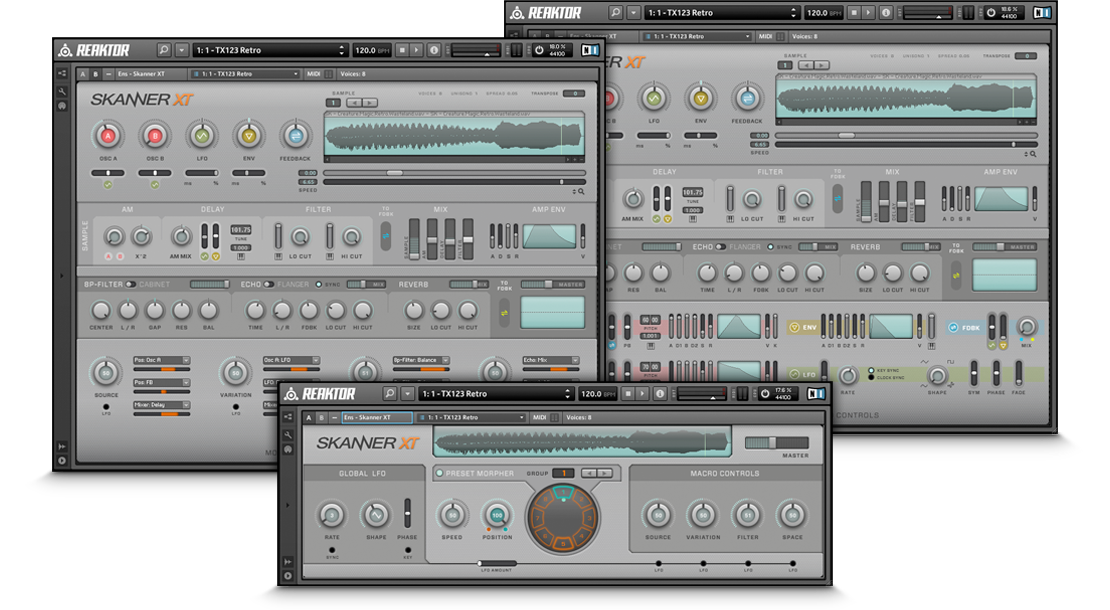This screenshot has width=1110, height=610.
Task: Click the NI logo in front window
Action: [x=816, y=393]
